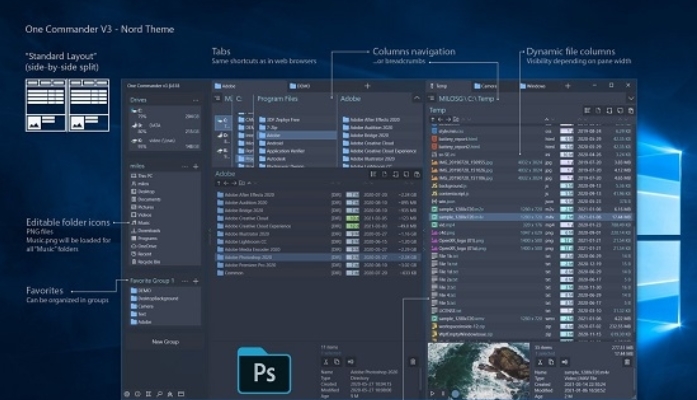Cut the selected sample m4v video file
The image size is (697, 400).
coord(540,362)
